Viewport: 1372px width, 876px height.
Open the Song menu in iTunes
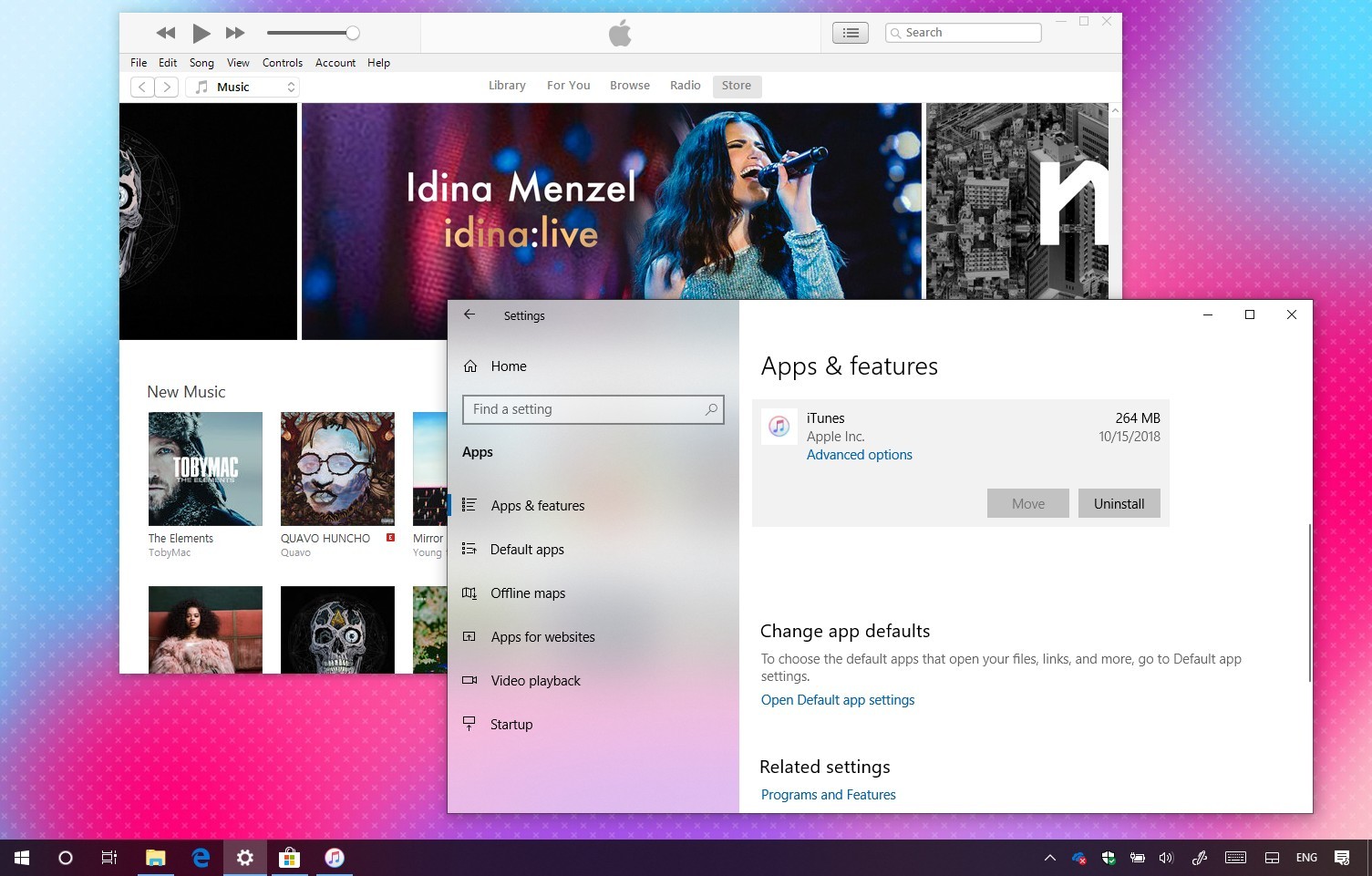pos(201,63)
